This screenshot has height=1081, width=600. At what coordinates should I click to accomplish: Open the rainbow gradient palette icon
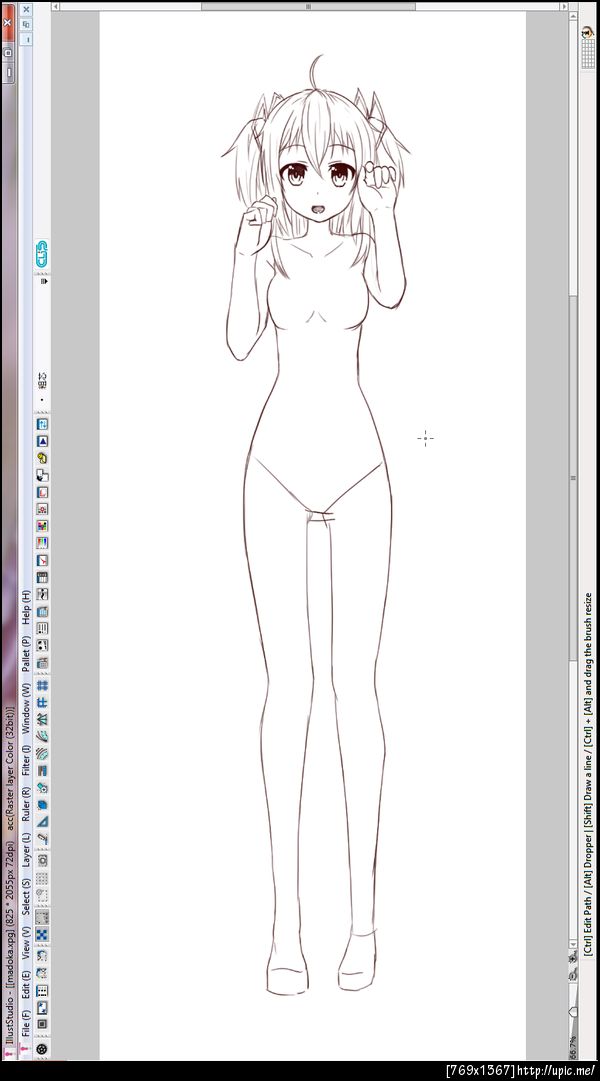pyautogui.click(x=42, y=543)
